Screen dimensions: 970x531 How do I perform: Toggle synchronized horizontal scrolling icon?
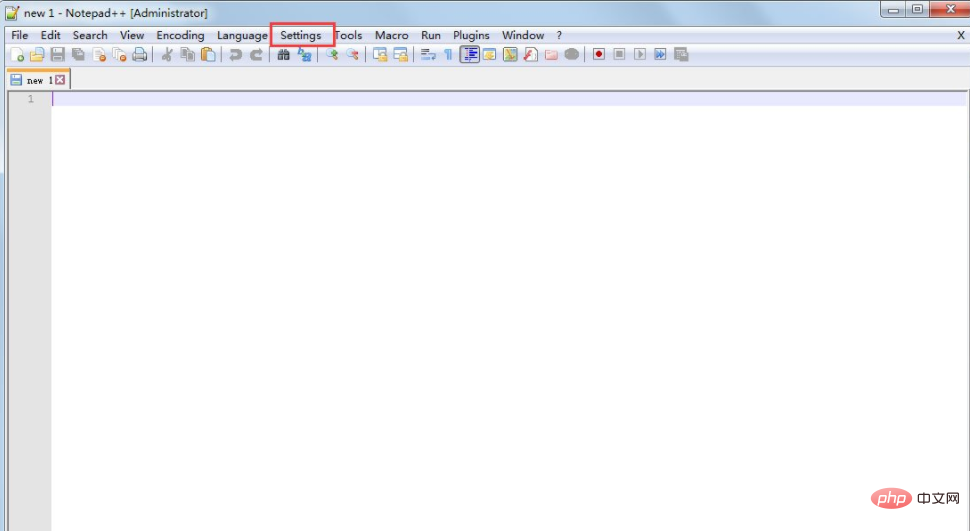[x=400, y=54]
